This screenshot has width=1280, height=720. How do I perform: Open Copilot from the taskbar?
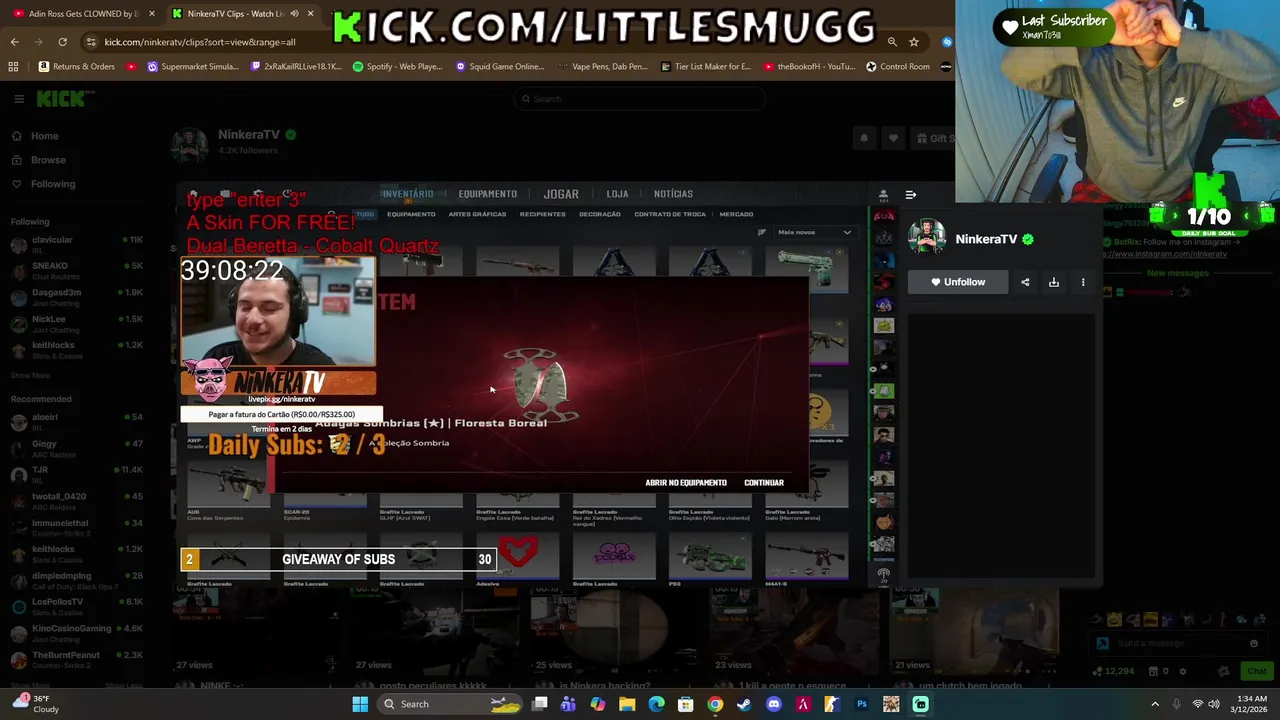(597, 704)
